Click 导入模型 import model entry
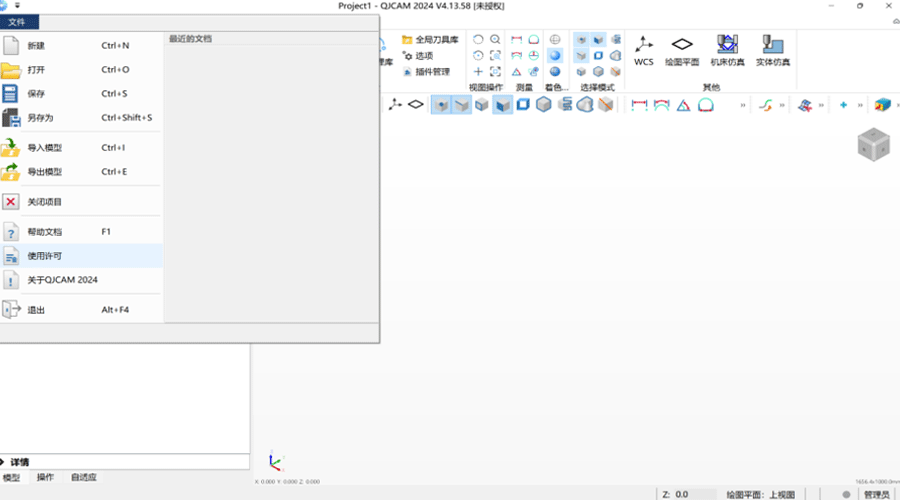900x500 pixels. [44, 148]
